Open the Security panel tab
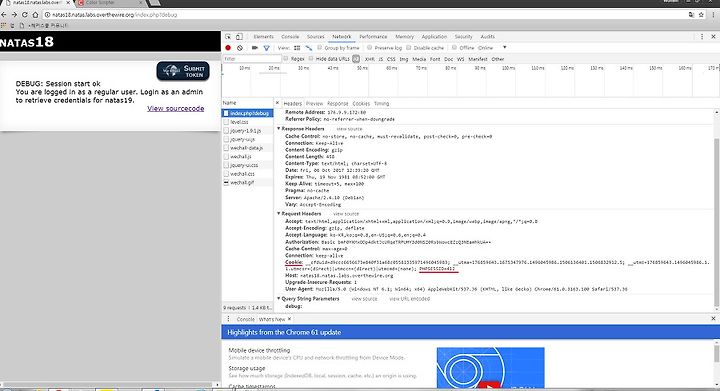This screenshot has height=391, width=720. pos(463,37)
